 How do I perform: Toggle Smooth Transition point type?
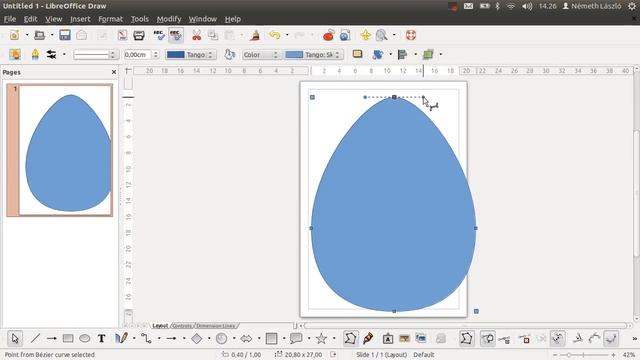[x=594, y=338]
